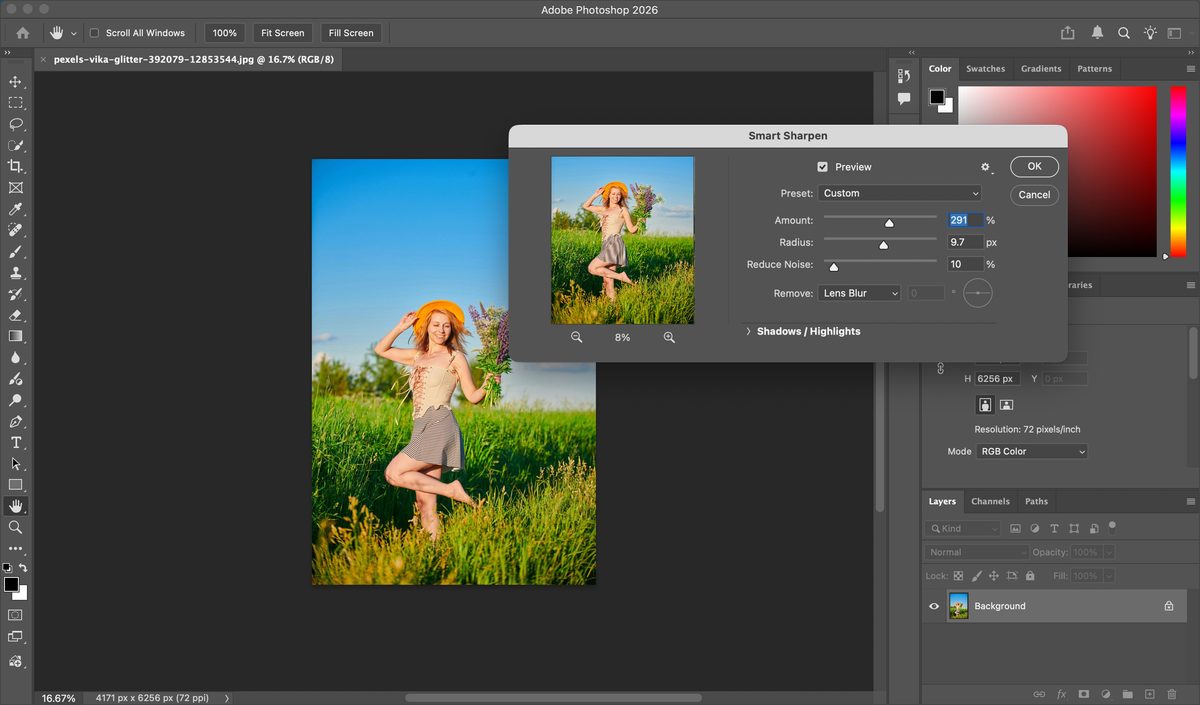1200x705 pixels.
Task: Select the Crop tool in toolbar
Action: tap(15, 166)
